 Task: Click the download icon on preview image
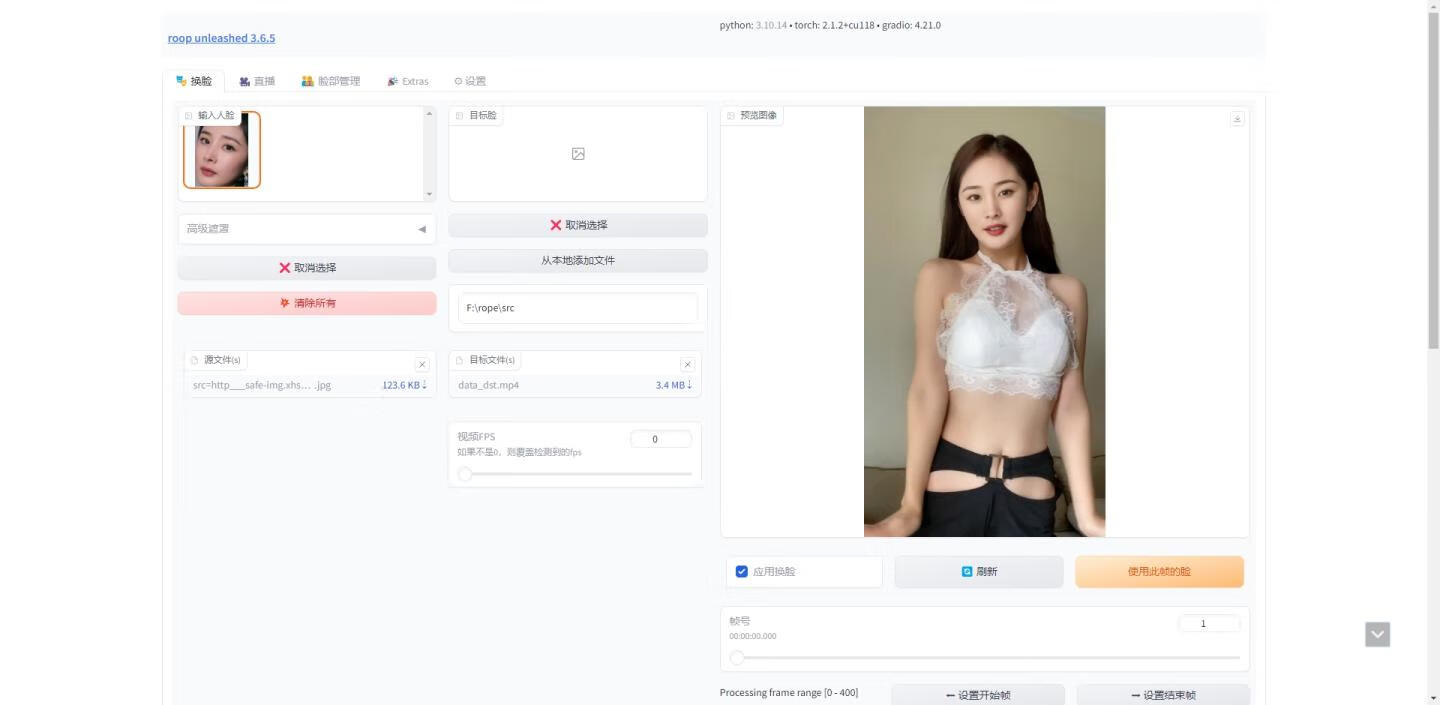point(1237,119)
